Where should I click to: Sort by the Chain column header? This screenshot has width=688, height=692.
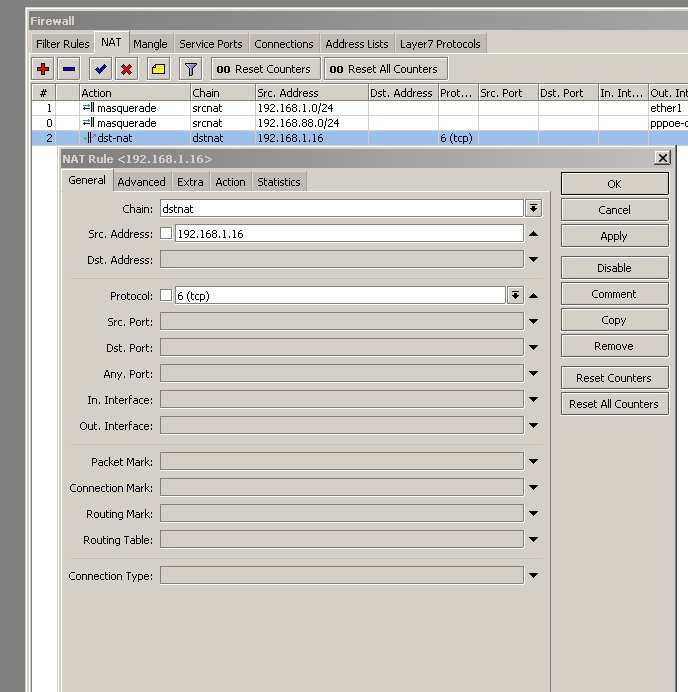click(223, 93)
